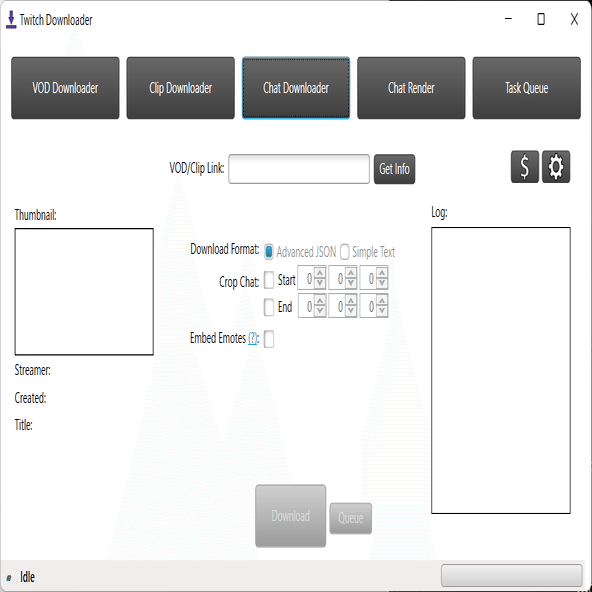Click the Streamer: label
The height and width of the screenshot is (592, 592).
32,370
